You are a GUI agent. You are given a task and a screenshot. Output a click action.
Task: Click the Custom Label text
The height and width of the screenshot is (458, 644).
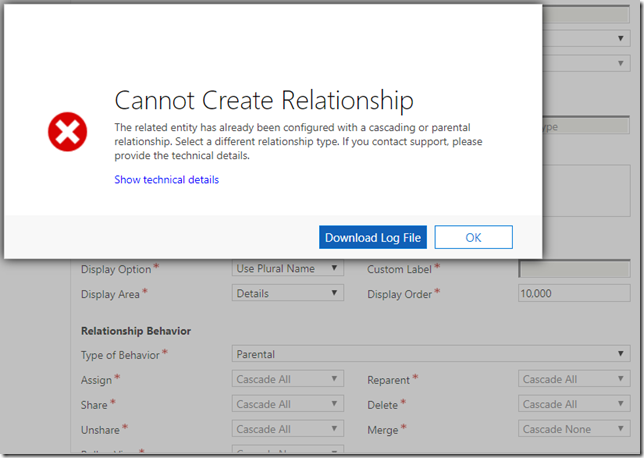399,269
